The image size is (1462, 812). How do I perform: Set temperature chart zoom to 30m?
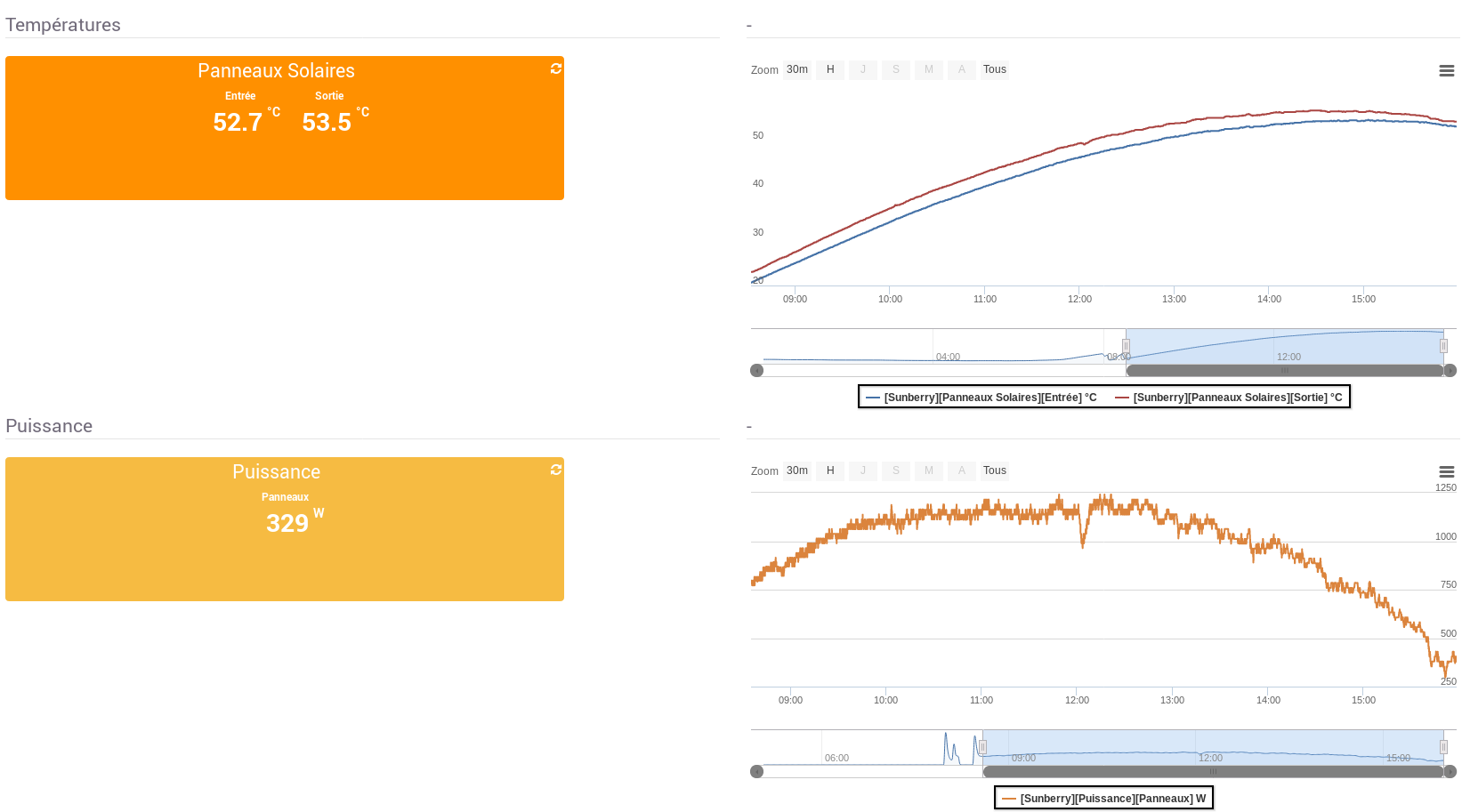pyautogui.click(x=797, y=69)
